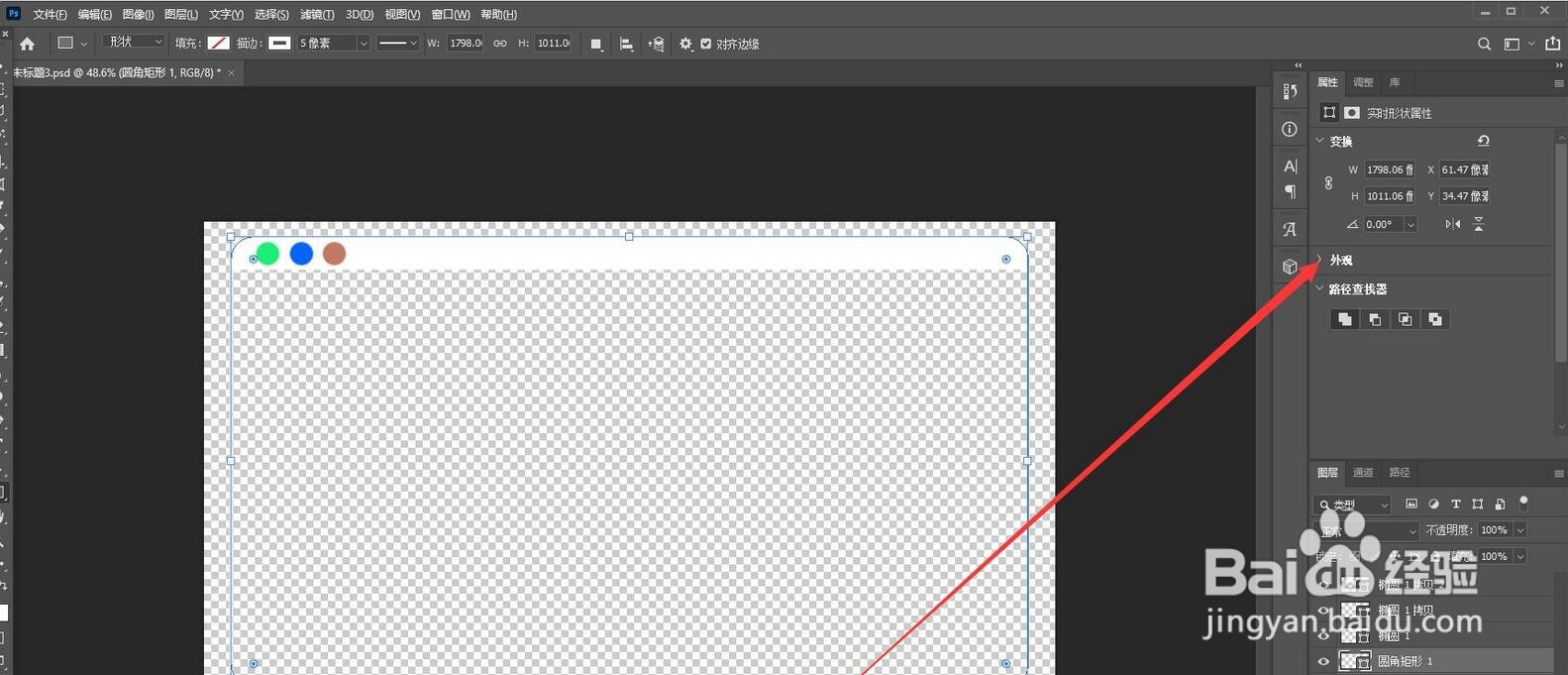Collapse the 变换 section
Viewport: 1568px width, 675px height.
tap(1319, 141)
